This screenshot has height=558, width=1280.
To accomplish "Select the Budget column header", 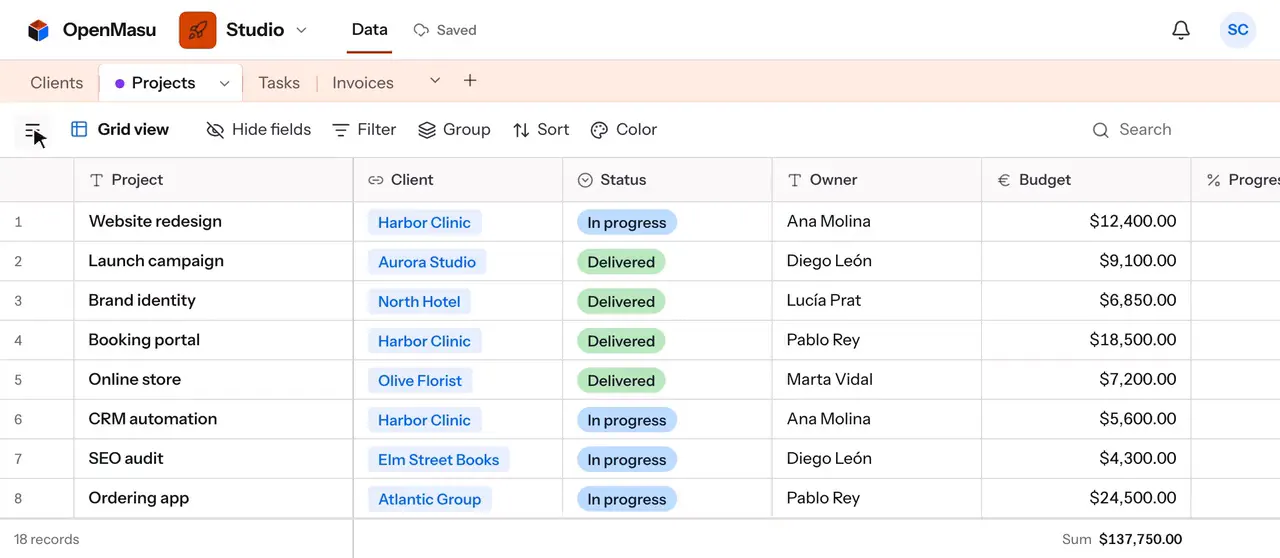I will click(x=1087, y=180).
